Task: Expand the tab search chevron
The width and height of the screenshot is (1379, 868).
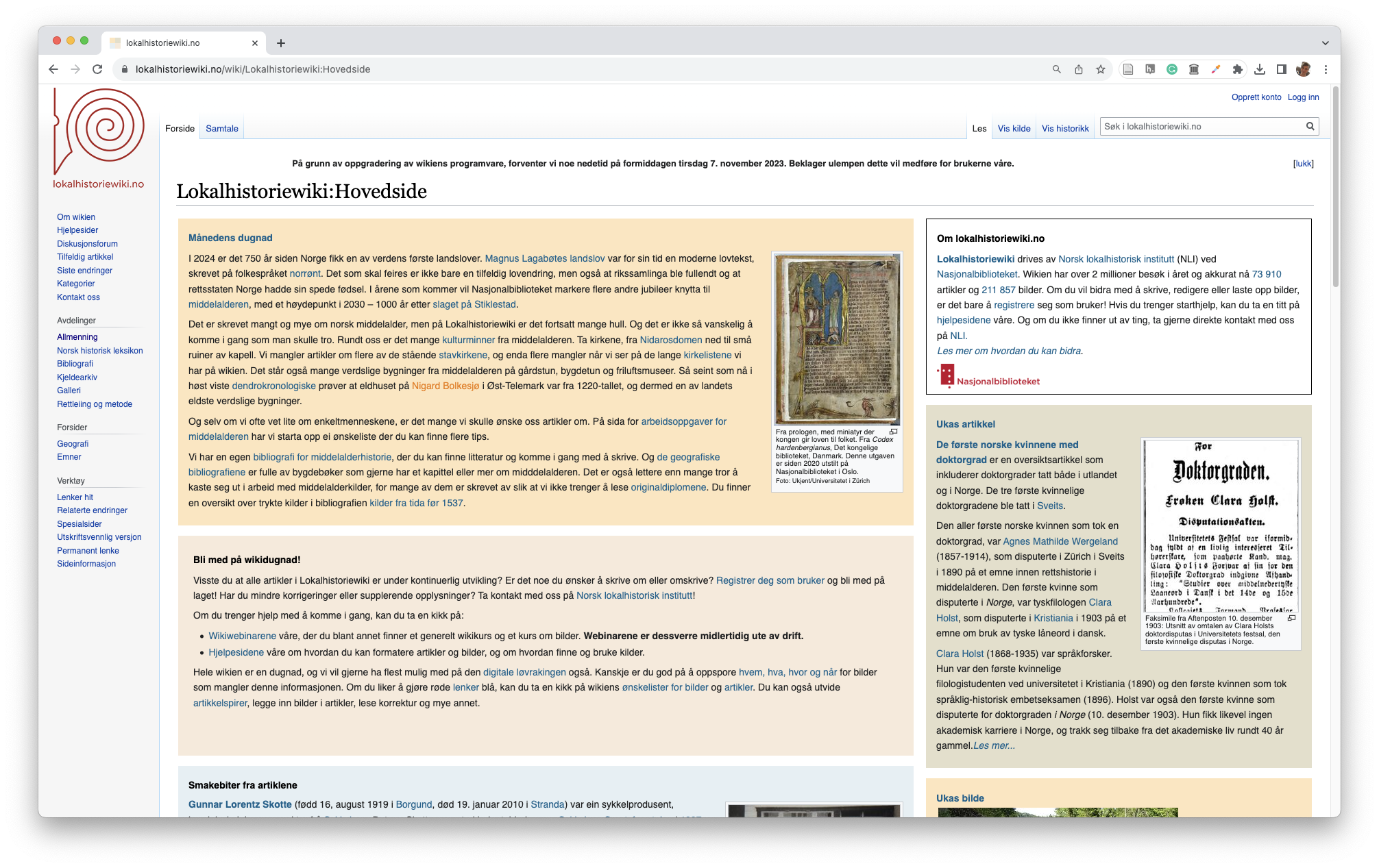Action: [1325, 42]
